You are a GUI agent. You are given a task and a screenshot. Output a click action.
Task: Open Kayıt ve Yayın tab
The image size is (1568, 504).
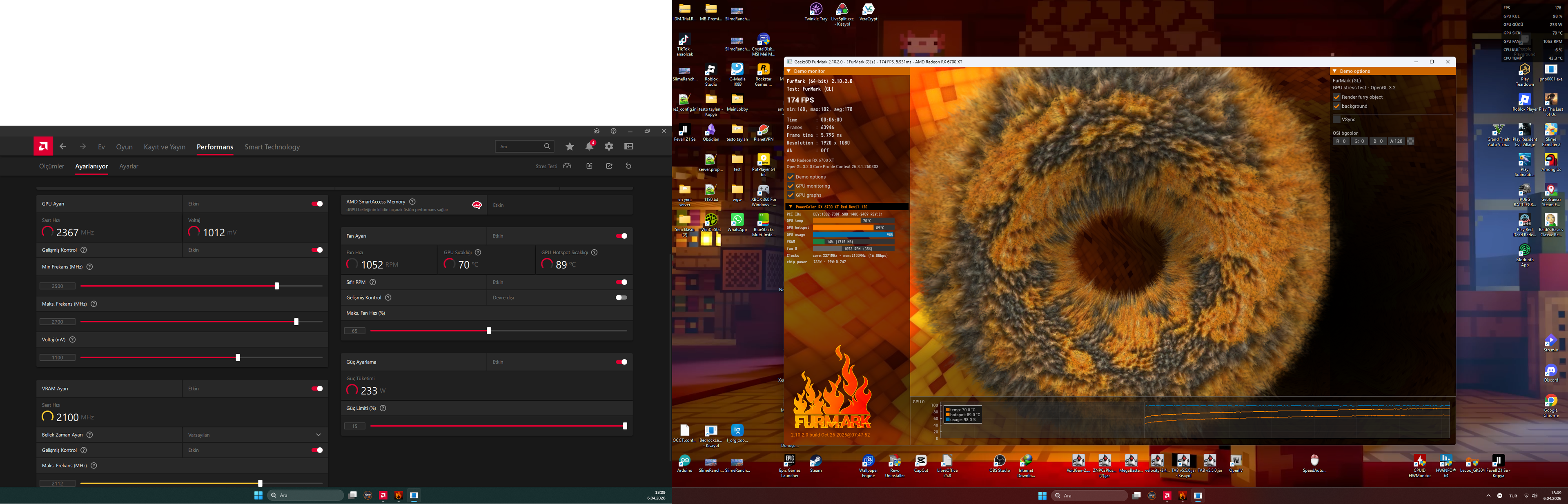pyautogui.click(x=164, y=147)
